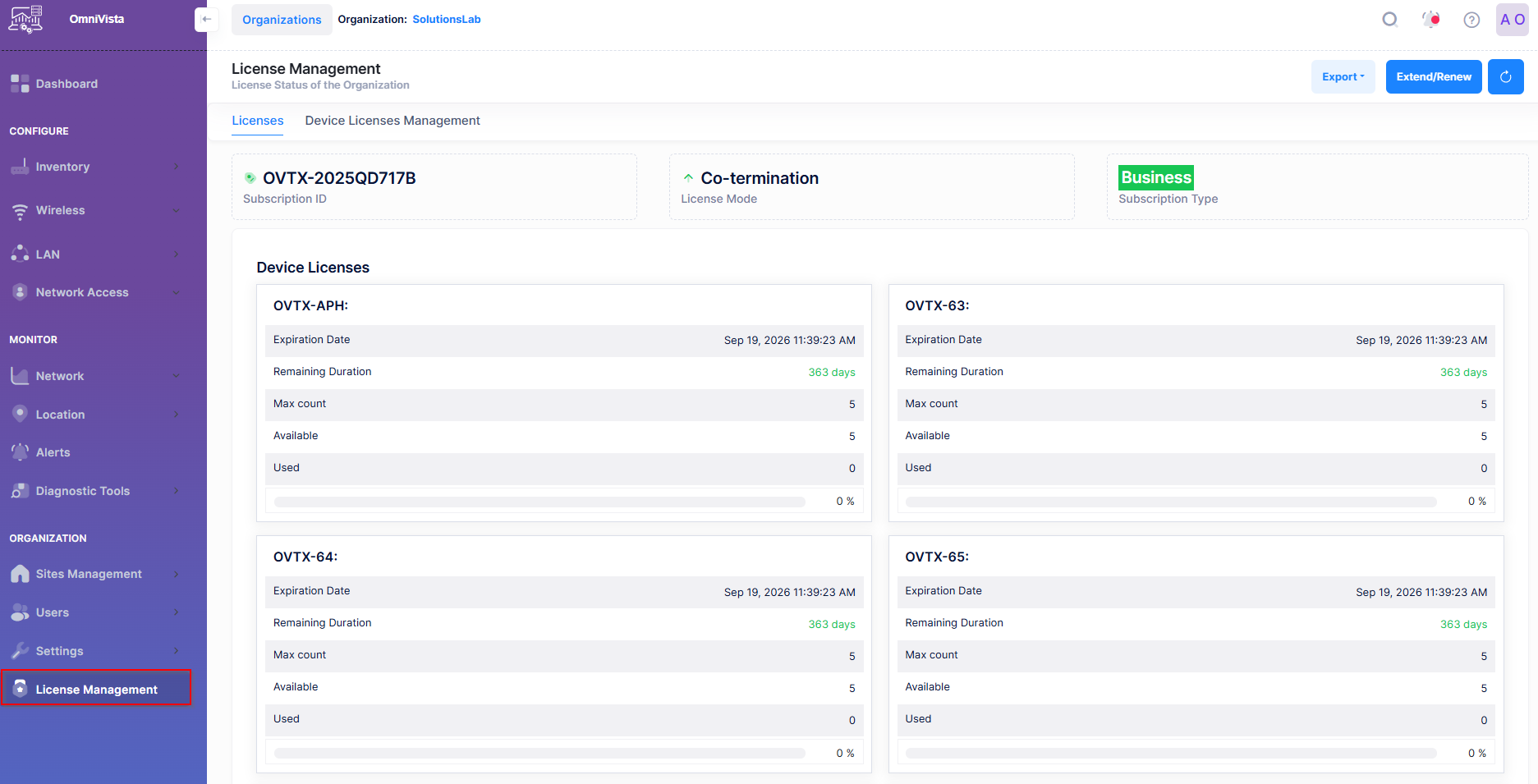Click the refresh icon button
The image size is (1538, 784).
[x=1505, y=77]
